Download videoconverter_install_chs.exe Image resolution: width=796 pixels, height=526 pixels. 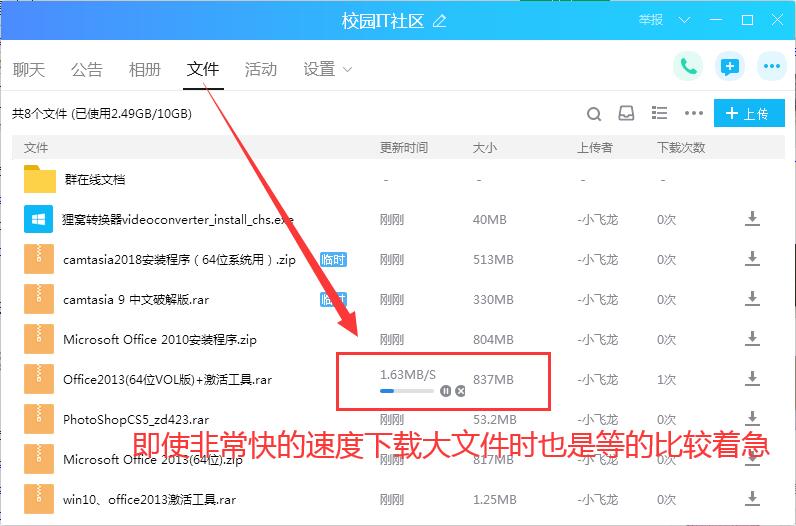click(752, 219)
